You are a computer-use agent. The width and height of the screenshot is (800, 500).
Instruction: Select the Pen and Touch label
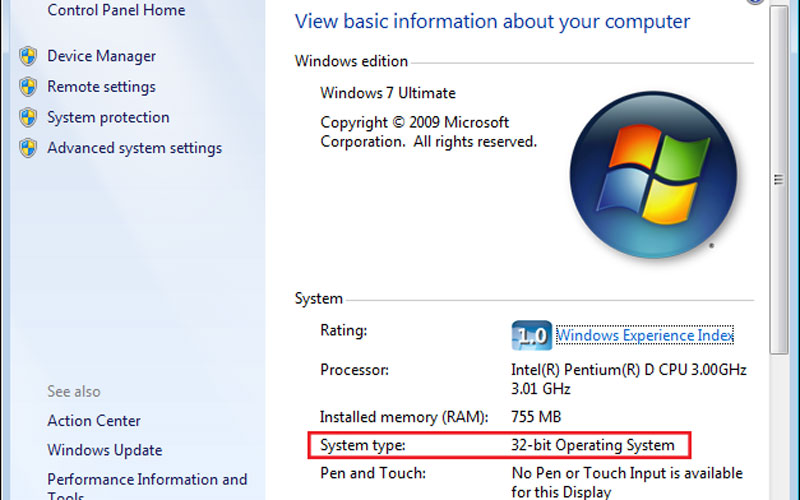[x=373, y=473]
